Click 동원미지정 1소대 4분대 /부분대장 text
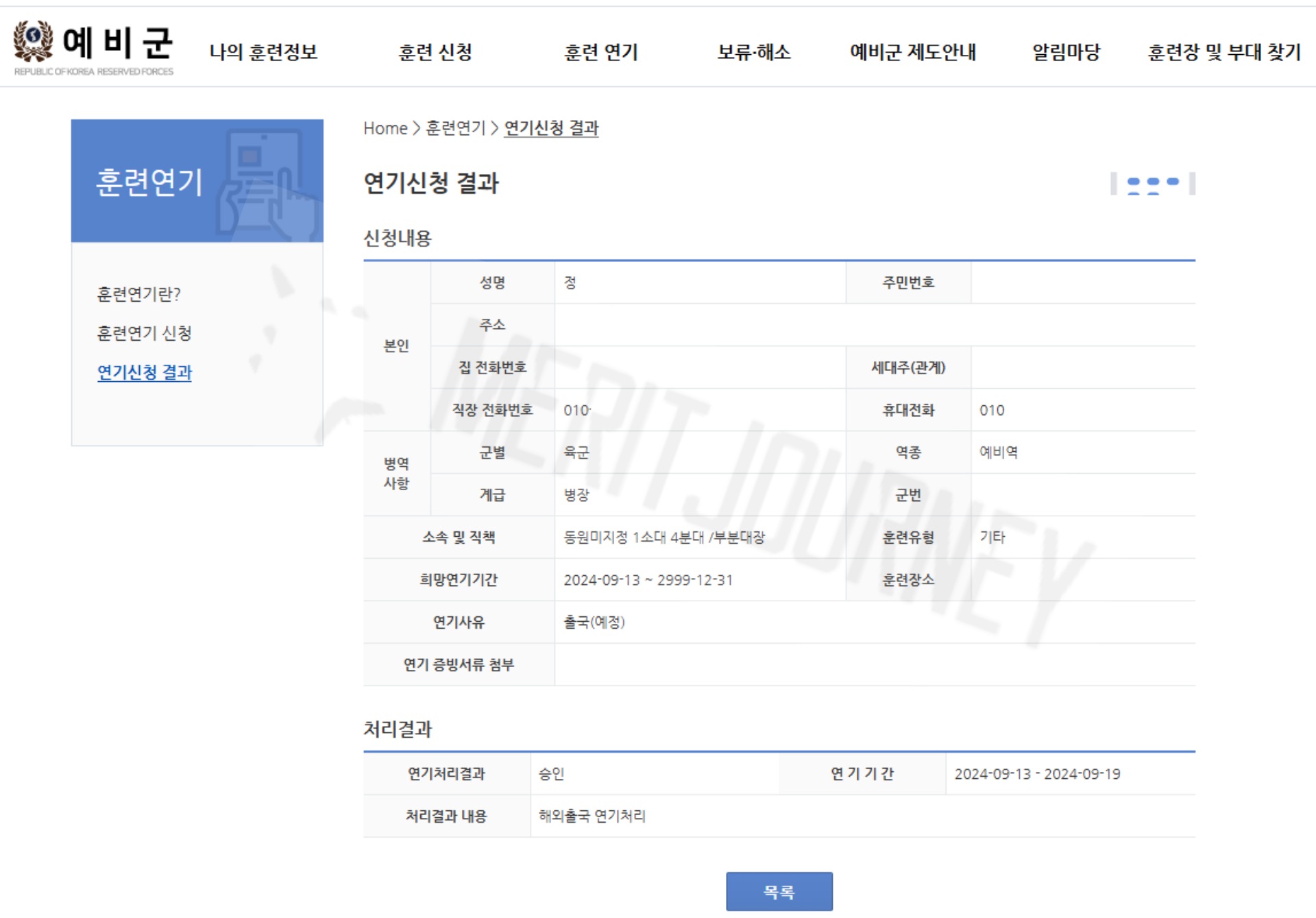The image size is (1316, 918). 664,537
